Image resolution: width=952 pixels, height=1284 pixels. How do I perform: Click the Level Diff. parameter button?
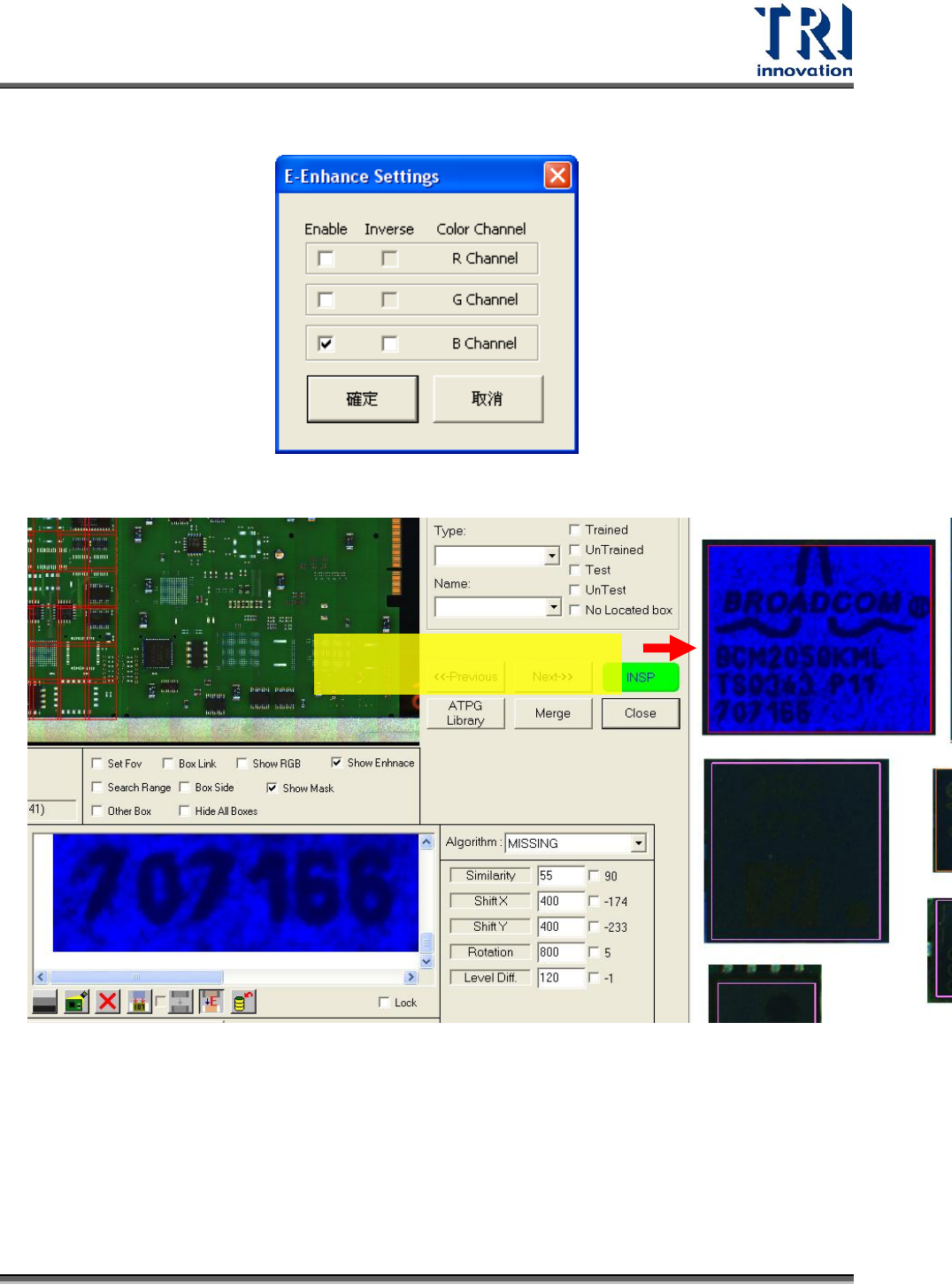[x=490, y=978]
